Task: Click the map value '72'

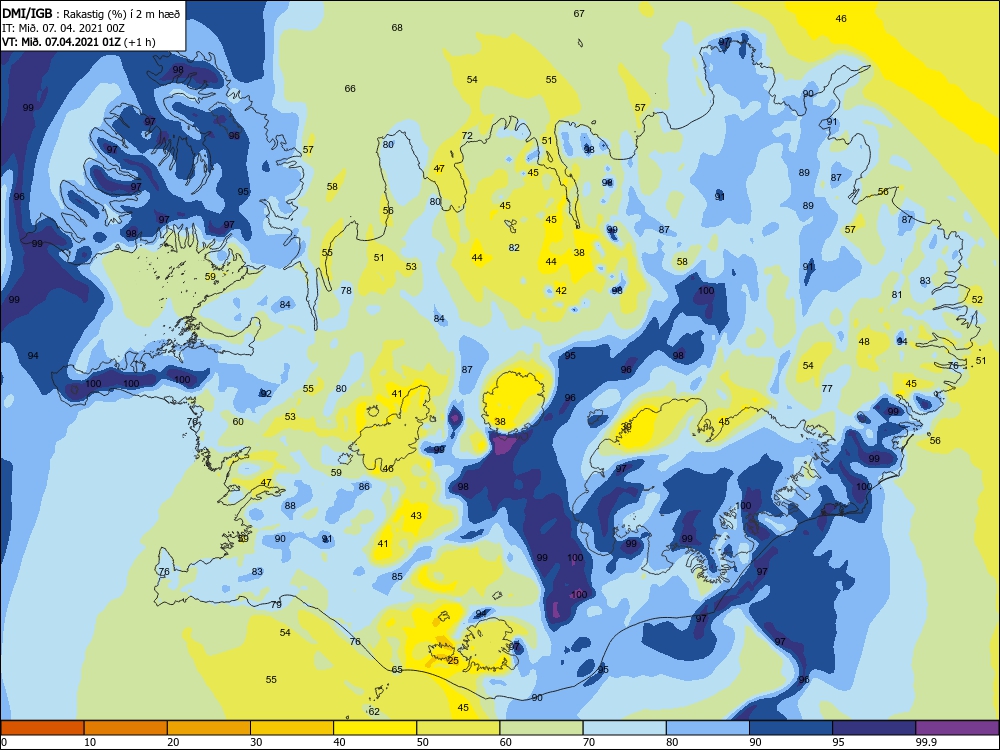Action: pos(467,135)
